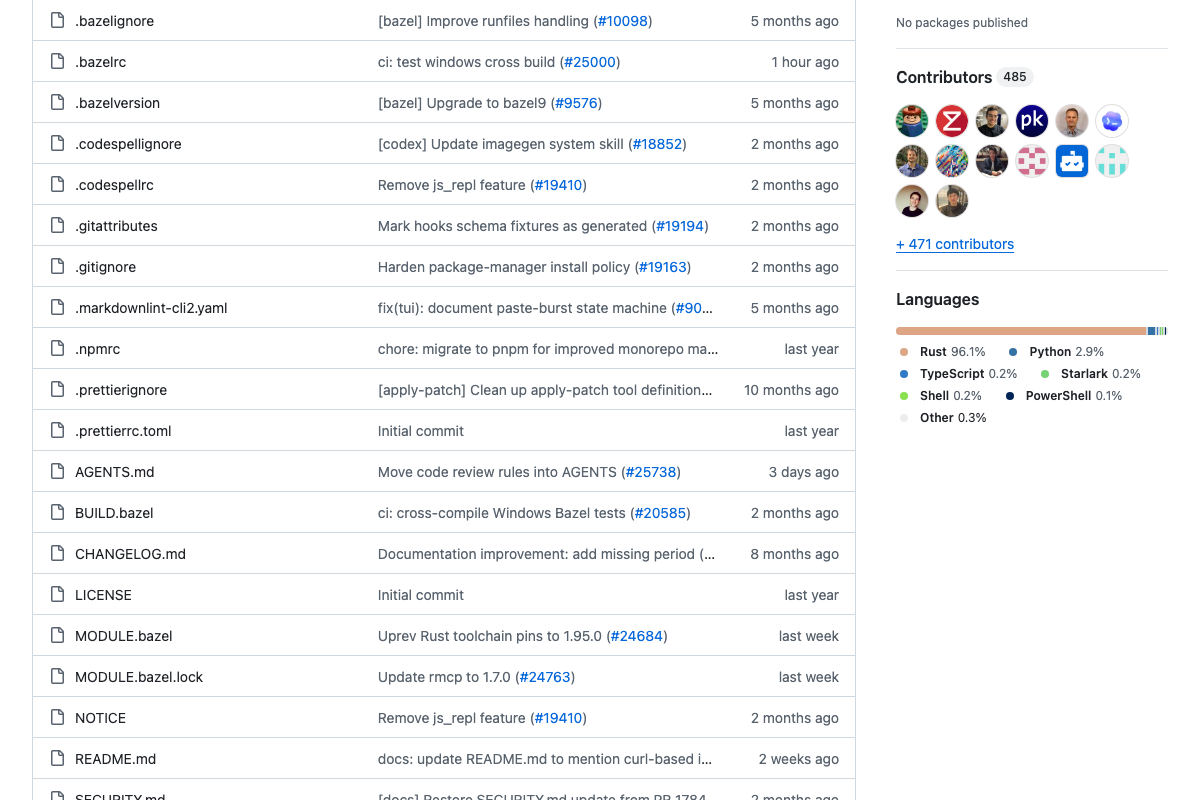Viewport: 1200px width, 800px height.
Task: Click the file icon beside AGENTS.md
Action: coord(57,472)
